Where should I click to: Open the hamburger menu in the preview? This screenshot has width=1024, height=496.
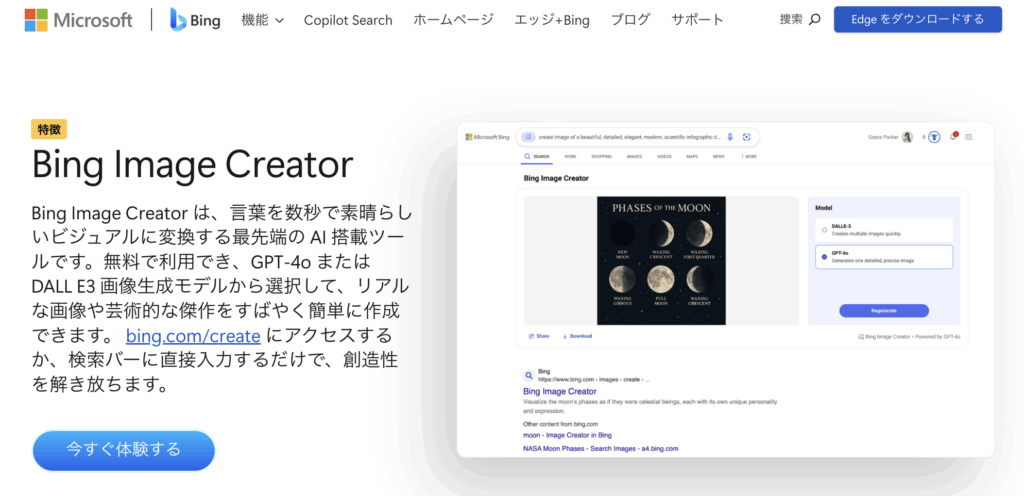(x=968, y=137)
